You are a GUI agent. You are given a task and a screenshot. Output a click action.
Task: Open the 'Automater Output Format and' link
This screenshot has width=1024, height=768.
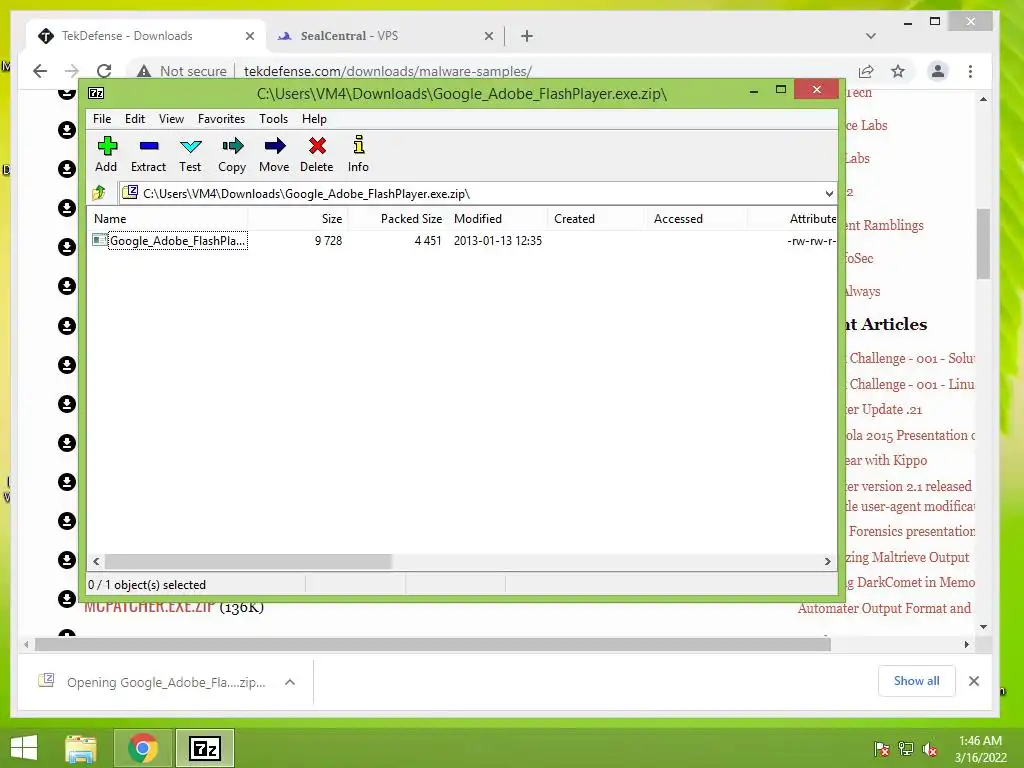[884, 608]
